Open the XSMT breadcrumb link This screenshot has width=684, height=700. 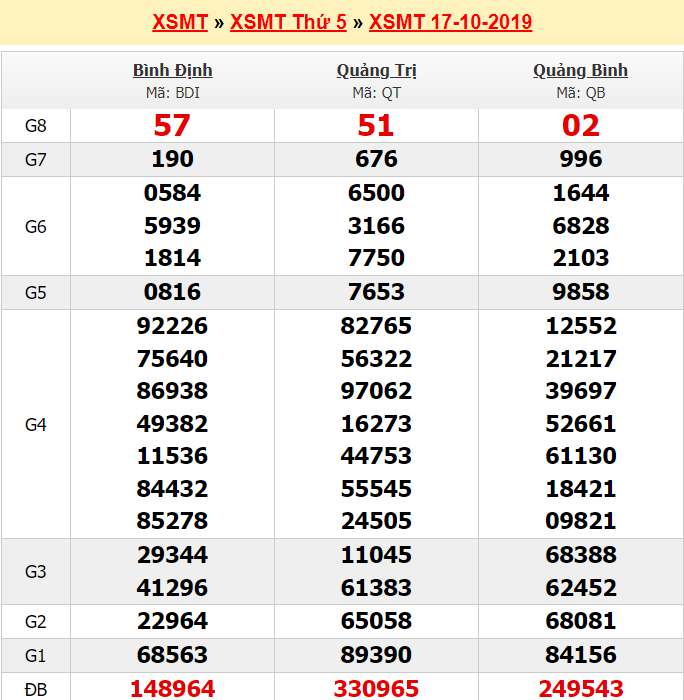(x=180, y=22)
